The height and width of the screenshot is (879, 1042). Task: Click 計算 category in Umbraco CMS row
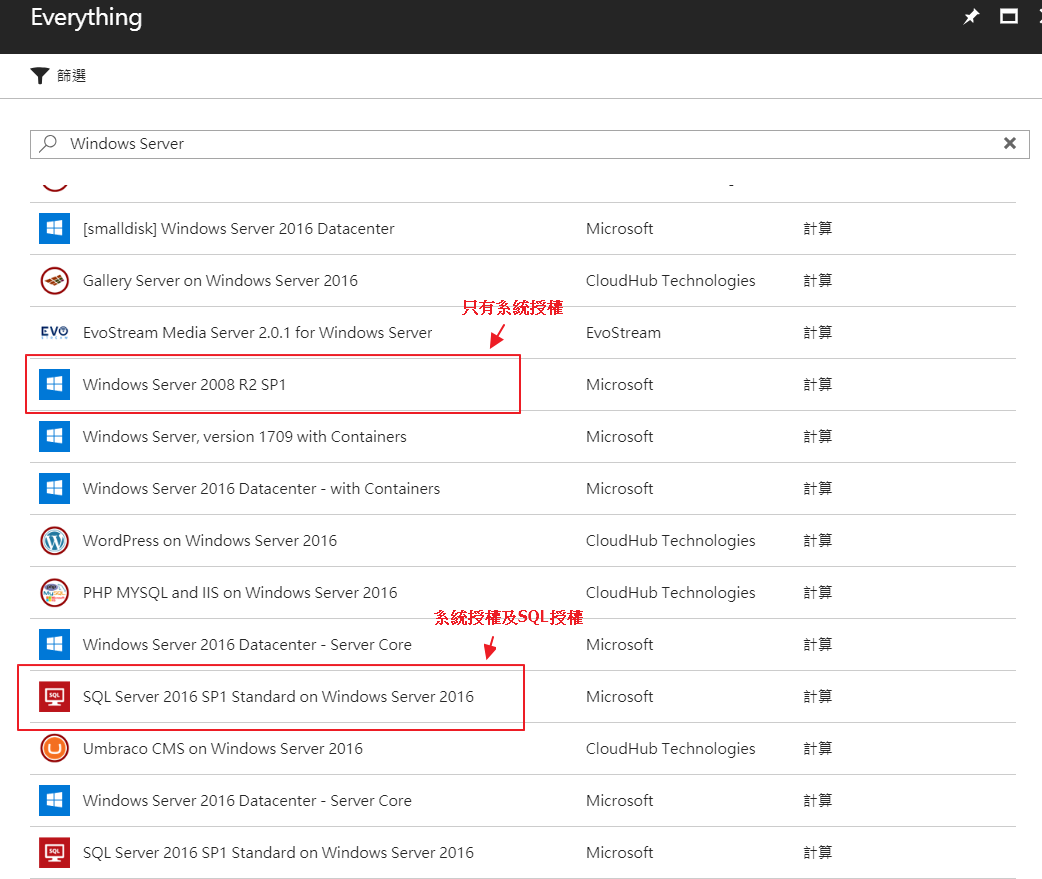coord(817,749)
